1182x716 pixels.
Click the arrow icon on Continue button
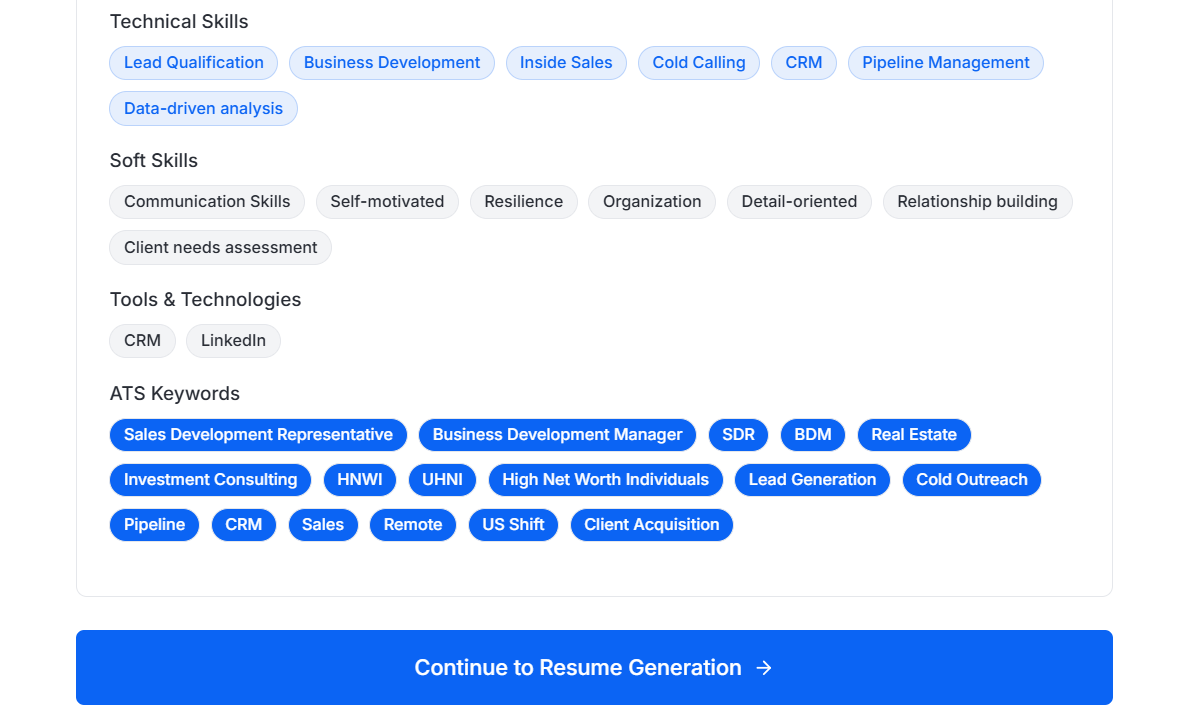click(x=764, y=667)
